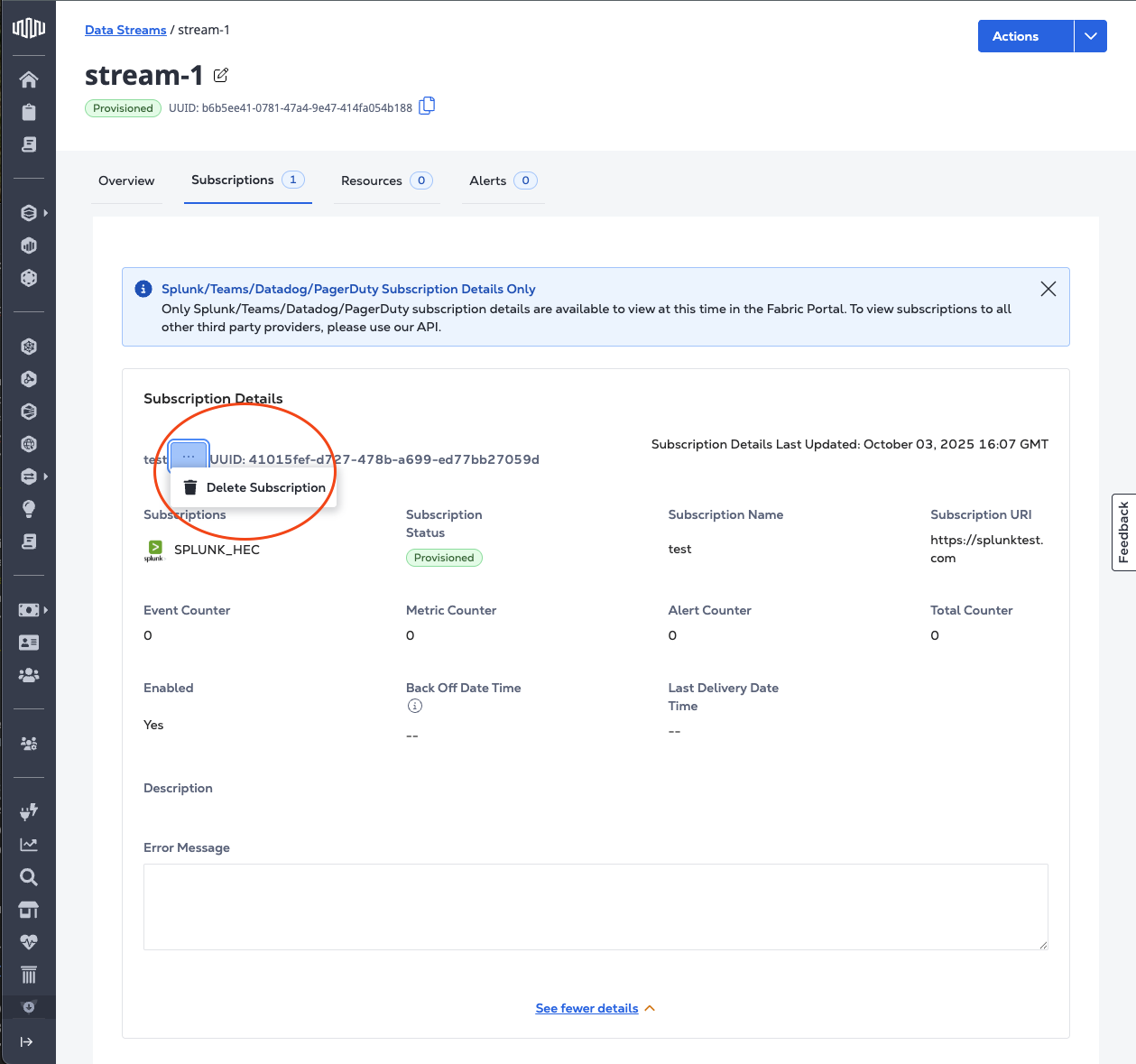Image resolution: width=1136 pixels, height=1064 pixels.
Task: Click the magnifying glass search sidebar icon
Action: point(29,877)
